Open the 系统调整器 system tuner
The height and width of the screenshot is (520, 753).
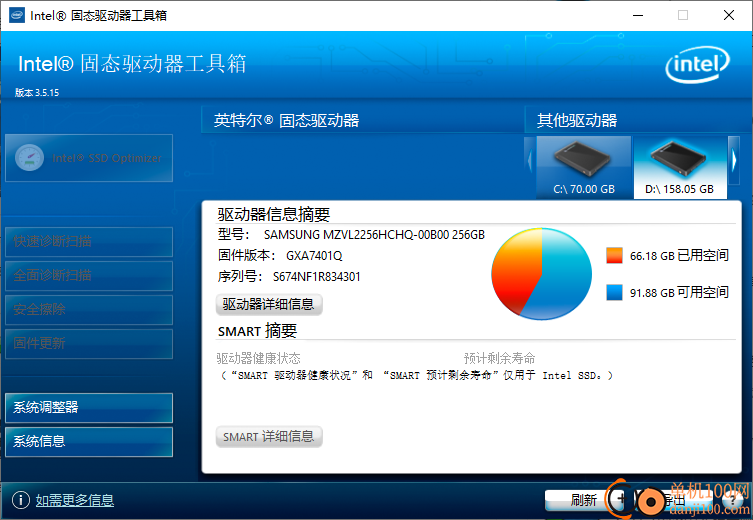pos(89,408)
